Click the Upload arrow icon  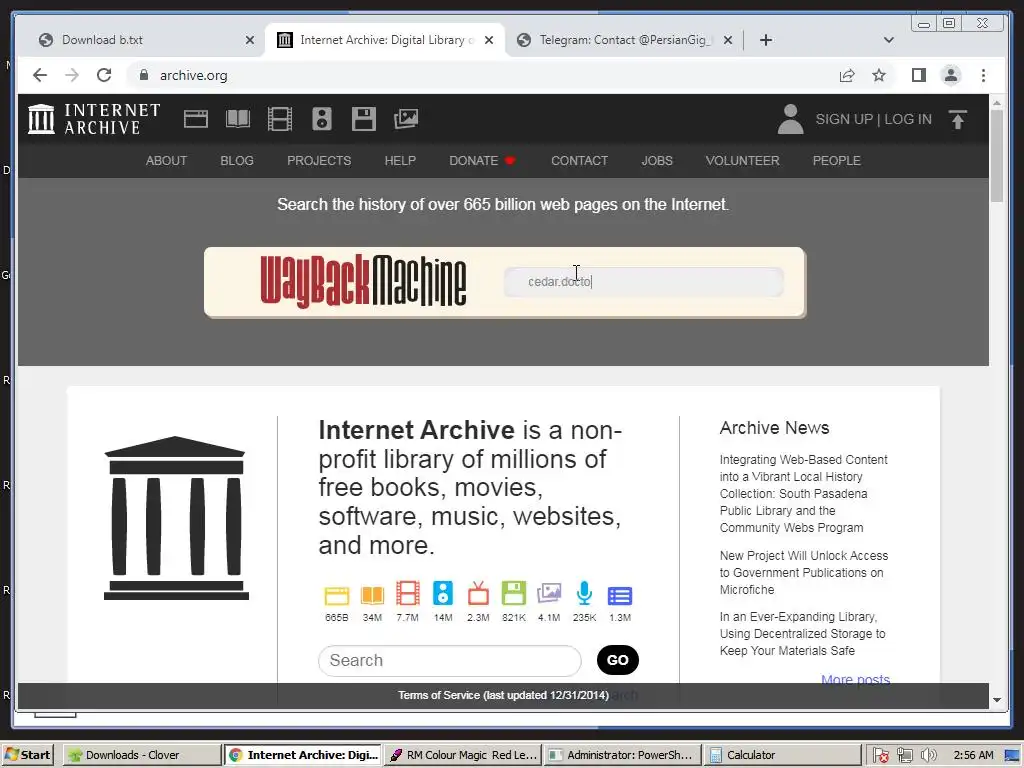(958, 120)
